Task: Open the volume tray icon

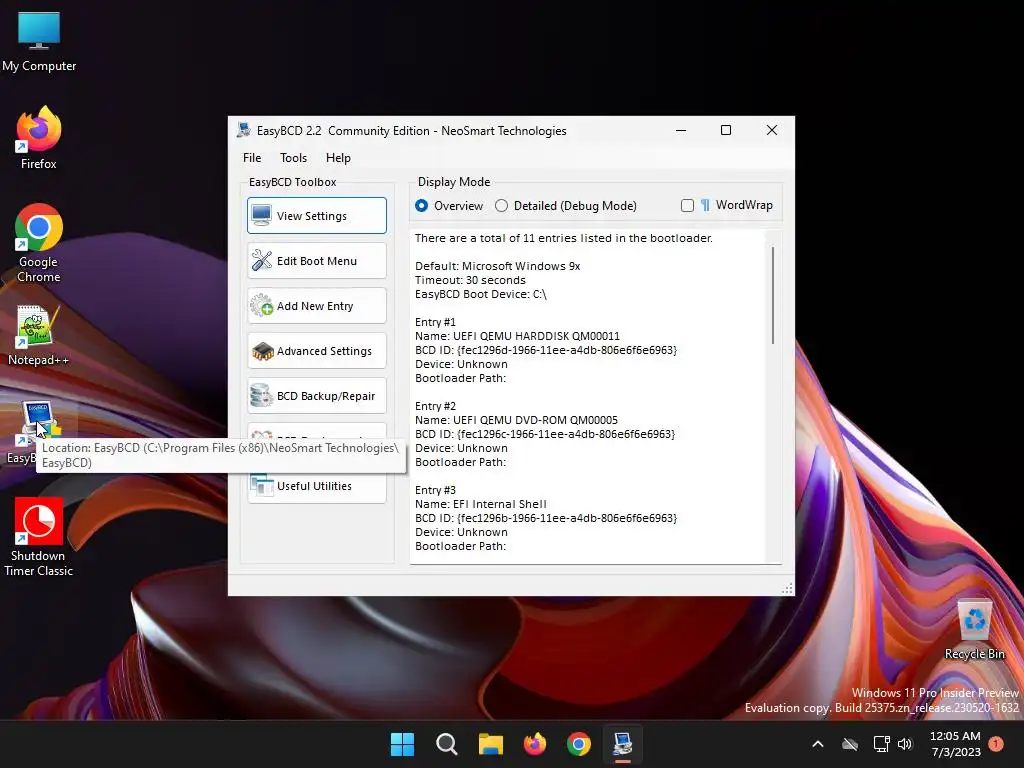Action: click(905, 744)
